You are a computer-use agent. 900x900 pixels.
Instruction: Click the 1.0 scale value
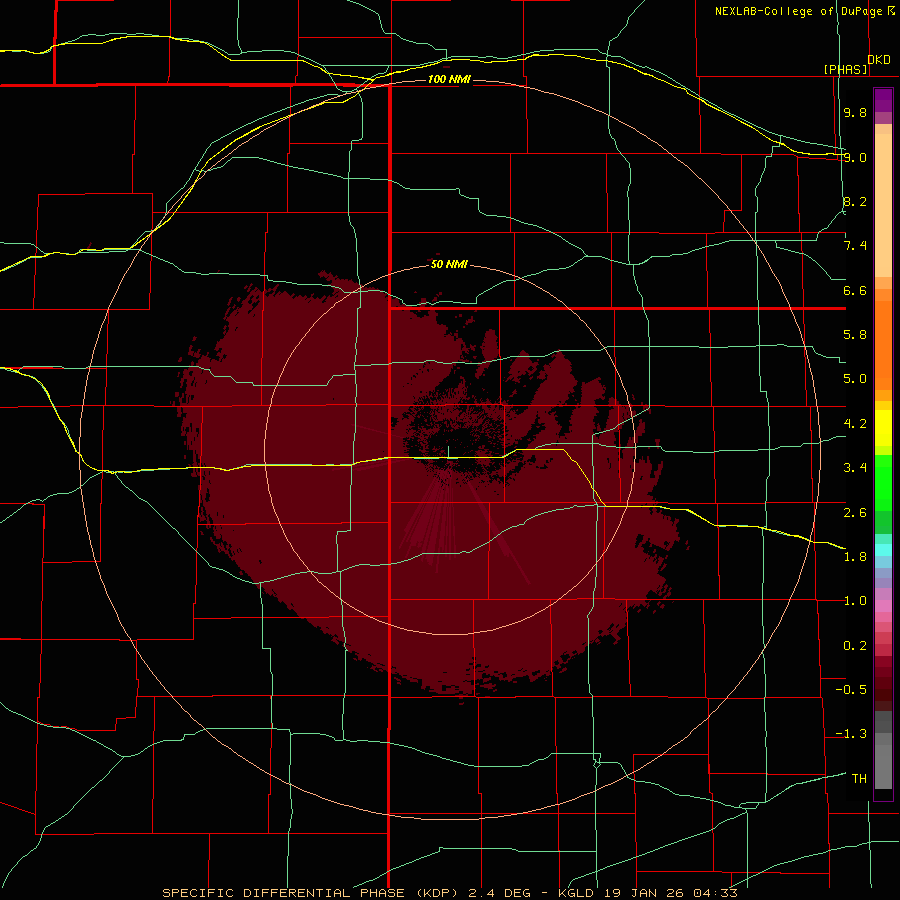click(x=855, y=601)
